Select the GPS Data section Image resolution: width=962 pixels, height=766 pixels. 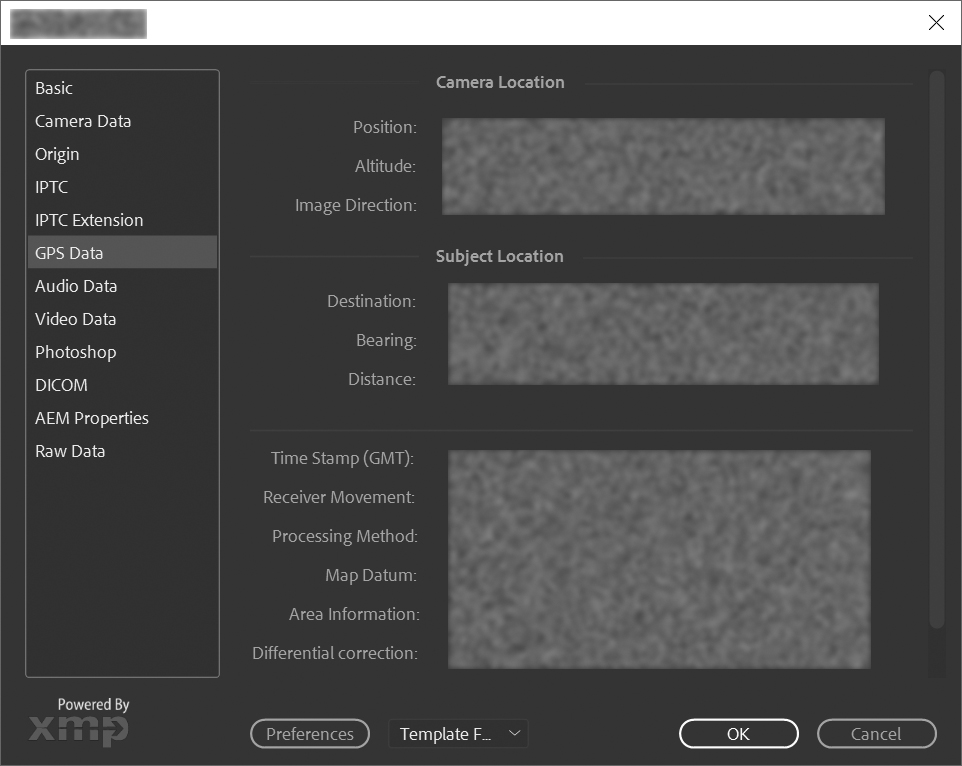[x=69, y=253]
